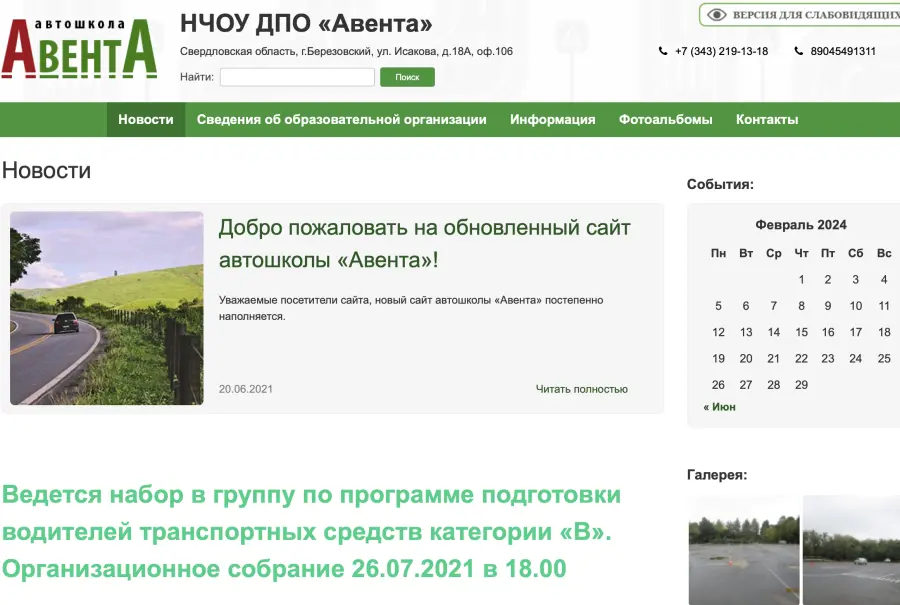This screenshot has width=900, height=605.
Task: Open the Новости menu tab
Action: coord(146,119)
